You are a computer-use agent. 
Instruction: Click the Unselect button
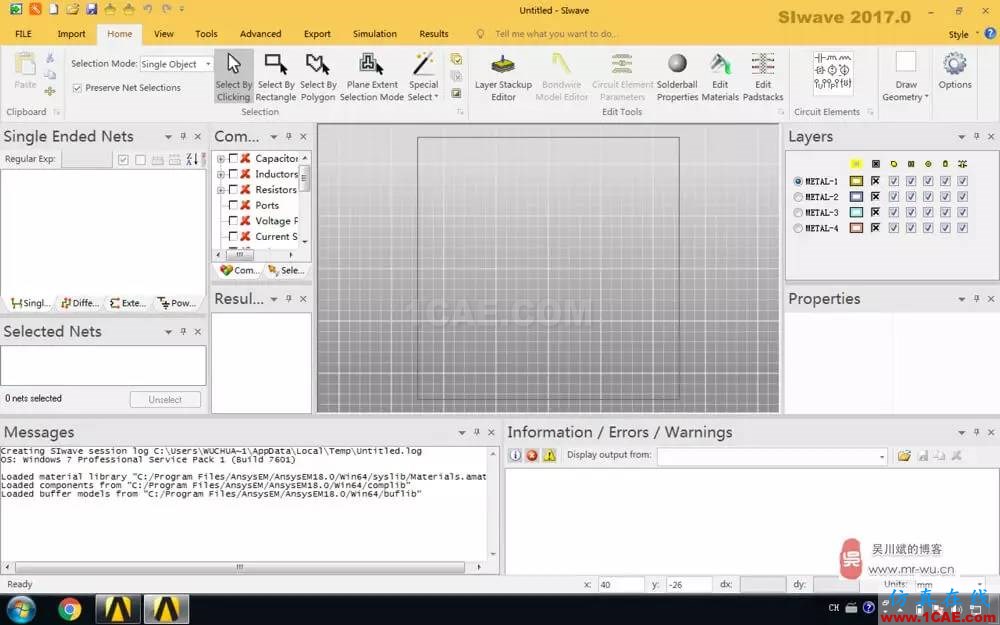point(165,399)
